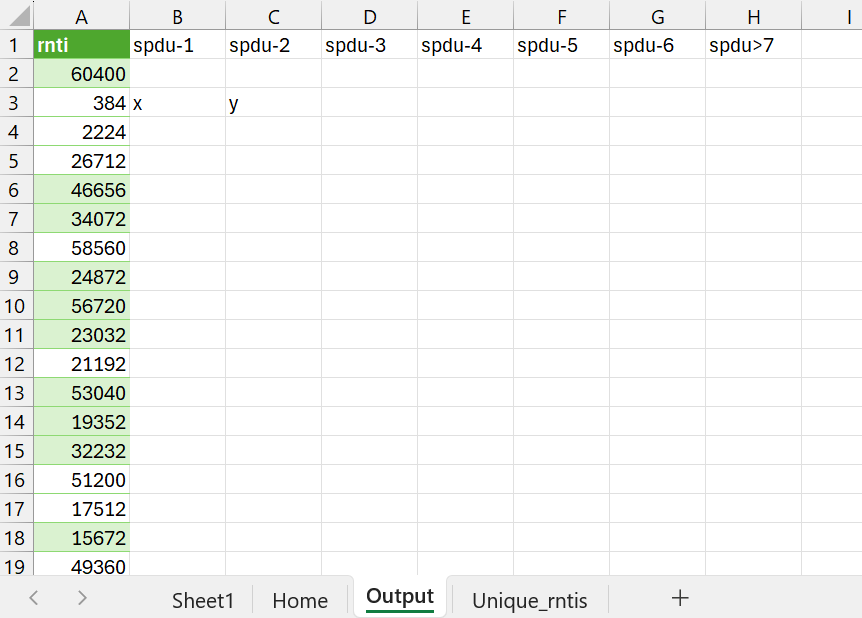Select row 12 header

16,364
